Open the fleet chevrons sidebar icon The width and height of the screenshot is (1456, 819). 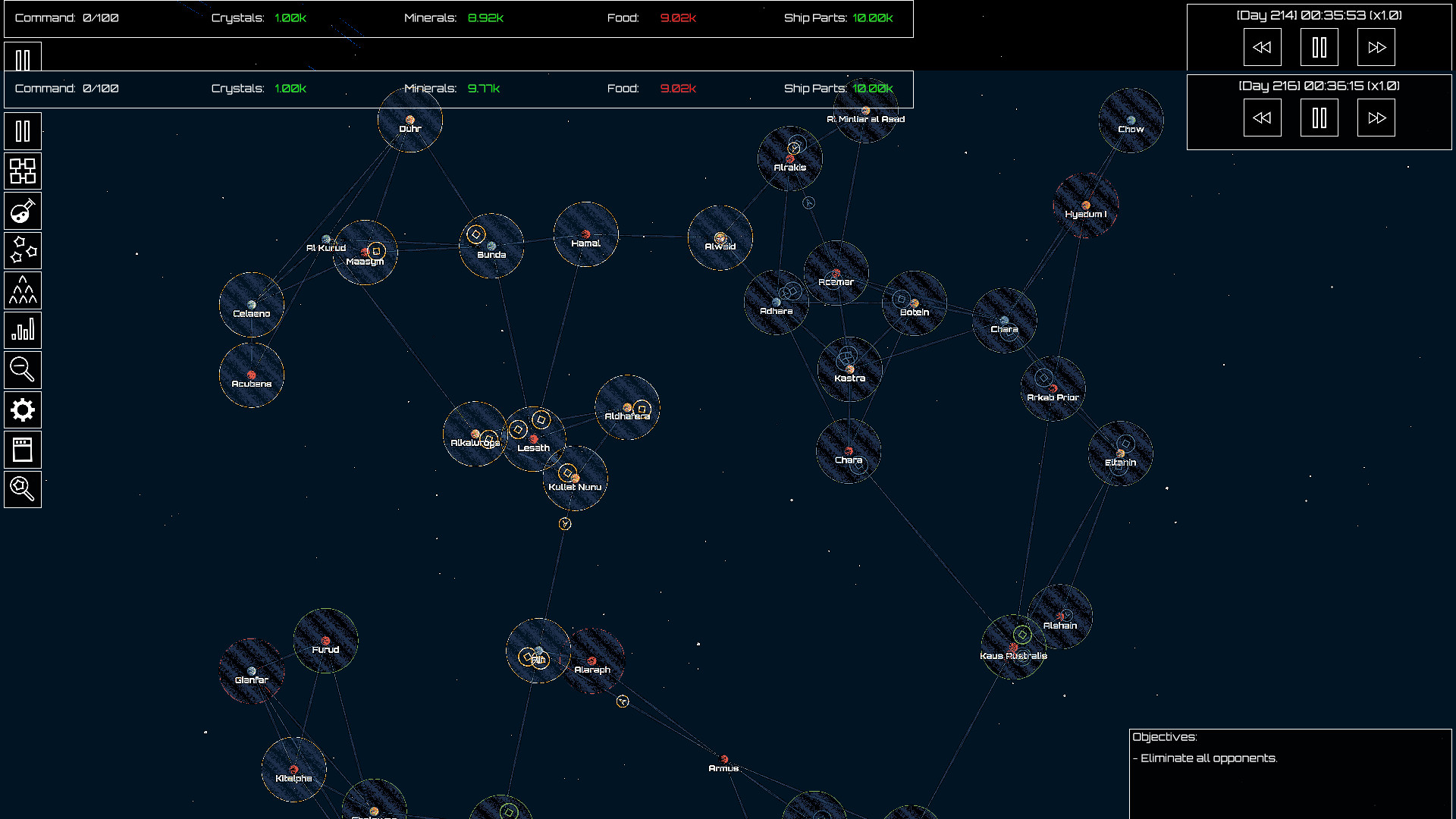click(23, 290)
